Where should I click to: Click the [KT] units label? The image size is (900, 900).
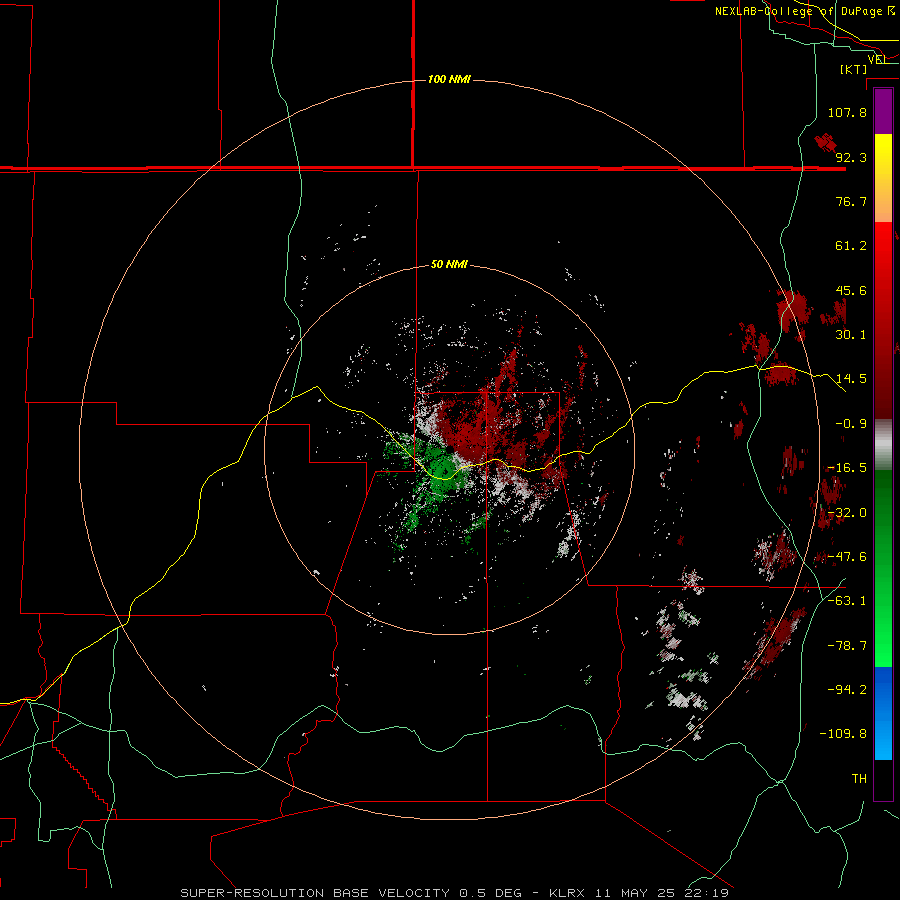[854, 69]
